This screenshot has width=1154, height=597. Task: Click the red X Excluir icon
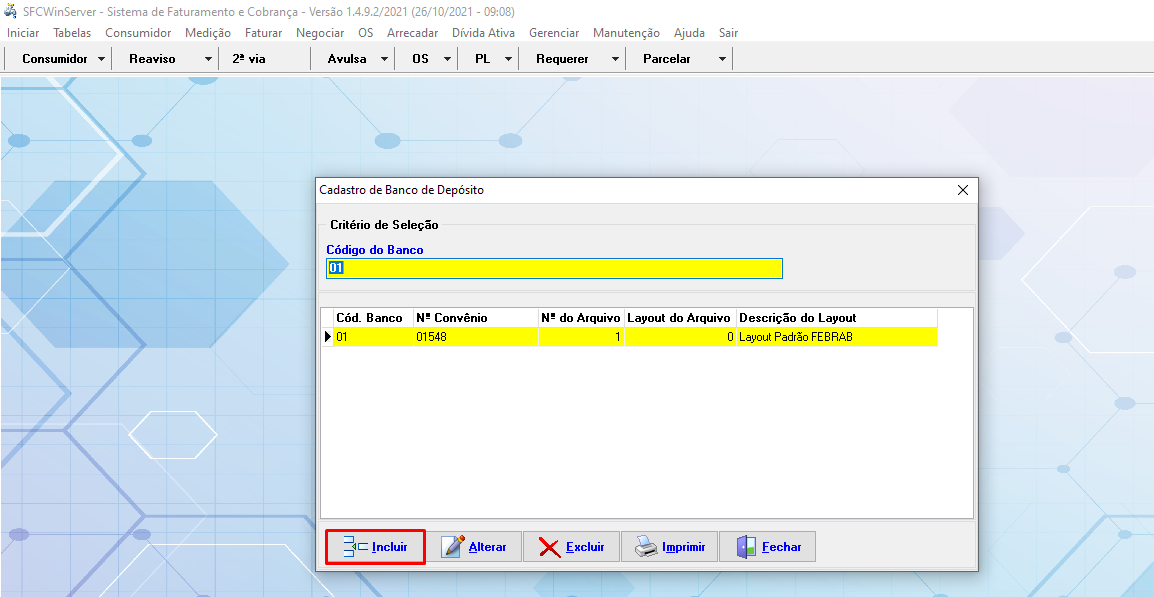point(549,547)
